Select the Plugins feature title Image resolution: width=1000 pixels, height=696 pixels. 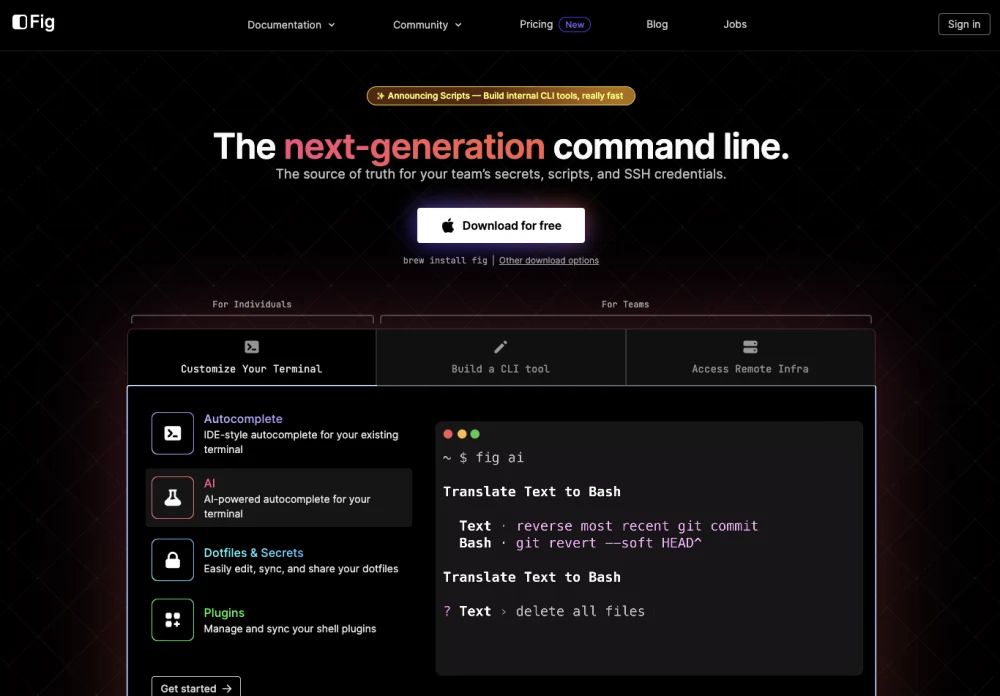(x=224, y=613)
